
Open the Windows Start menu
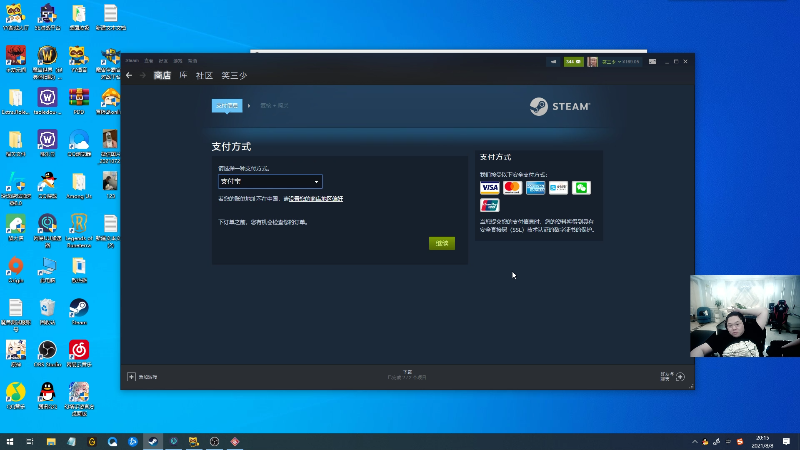tap(10, 441)
